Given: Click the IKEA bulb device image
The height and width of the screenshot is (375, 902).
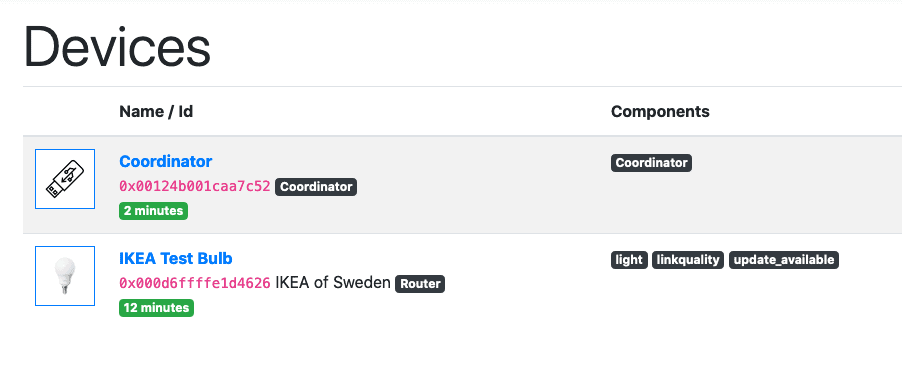Looking at the screenshot, I should 65,276.
